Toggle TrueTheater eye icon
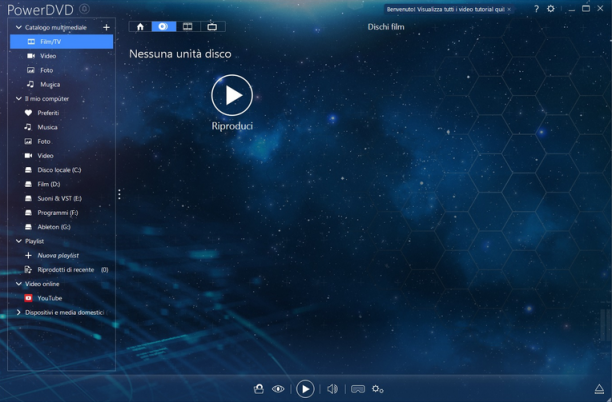Viewport: 612px width, 402px height. tap(278, 389)
